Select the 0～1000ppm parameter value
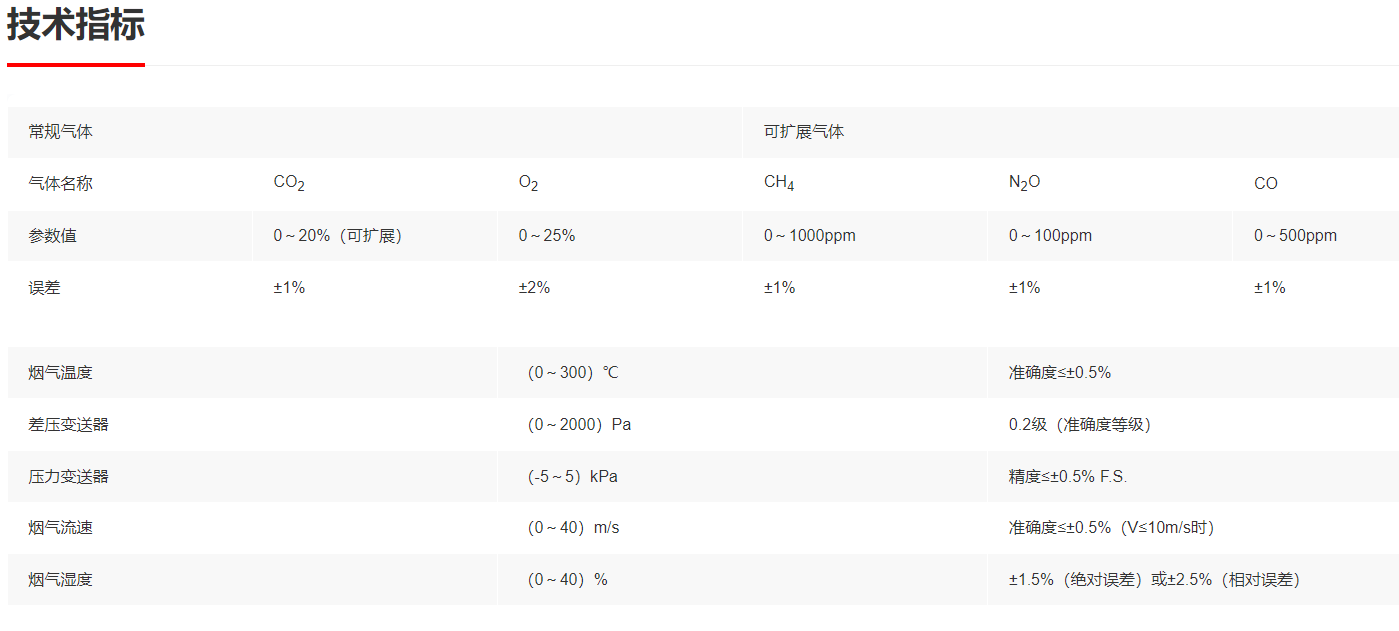 click(810, 236)
